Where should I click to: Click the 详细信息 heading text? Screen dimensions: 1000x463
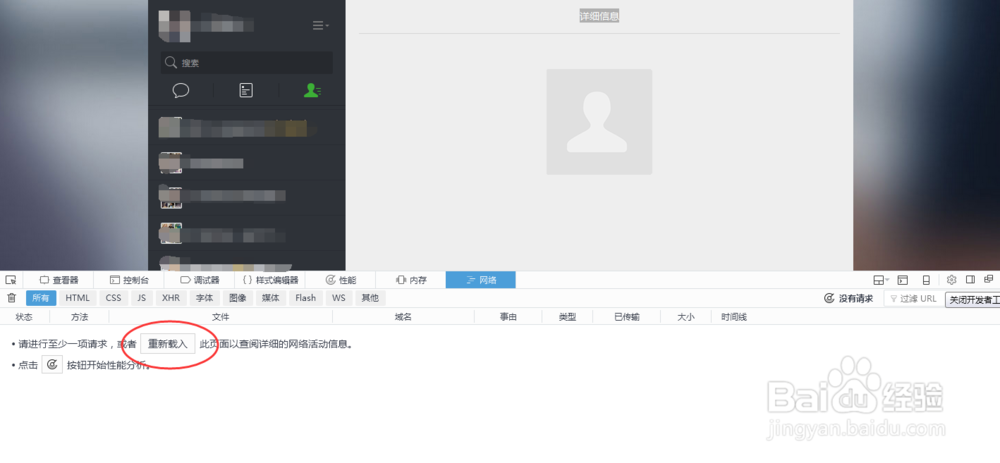599,16
